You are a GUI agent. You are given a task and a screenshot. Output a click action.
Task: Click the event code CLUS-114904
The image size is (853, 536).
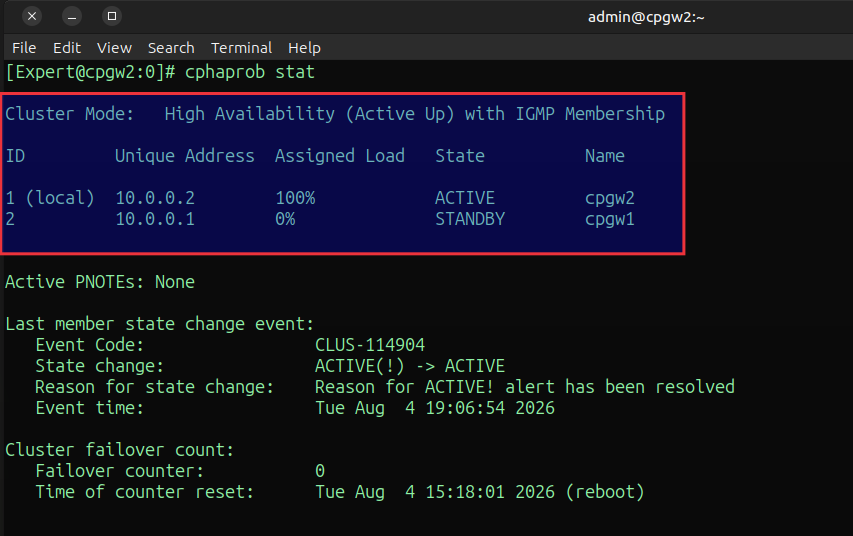pyautogui.click(x=370, y=344)
